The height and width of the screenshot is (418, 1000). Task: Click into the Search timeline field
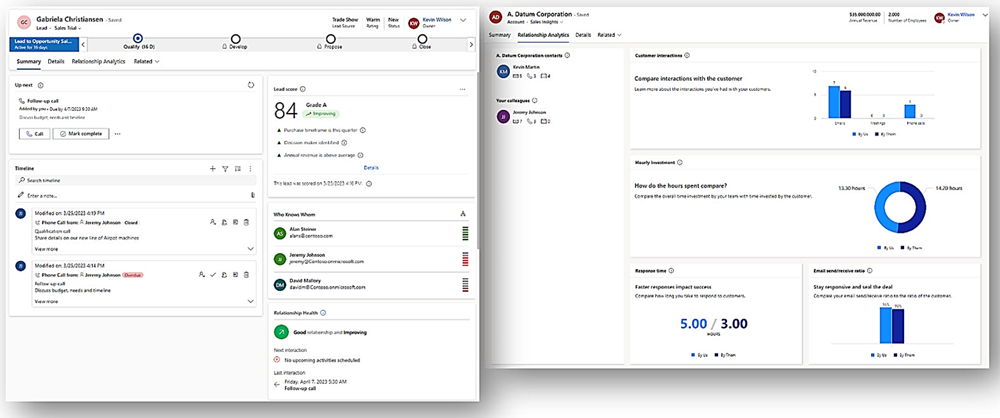120,181
